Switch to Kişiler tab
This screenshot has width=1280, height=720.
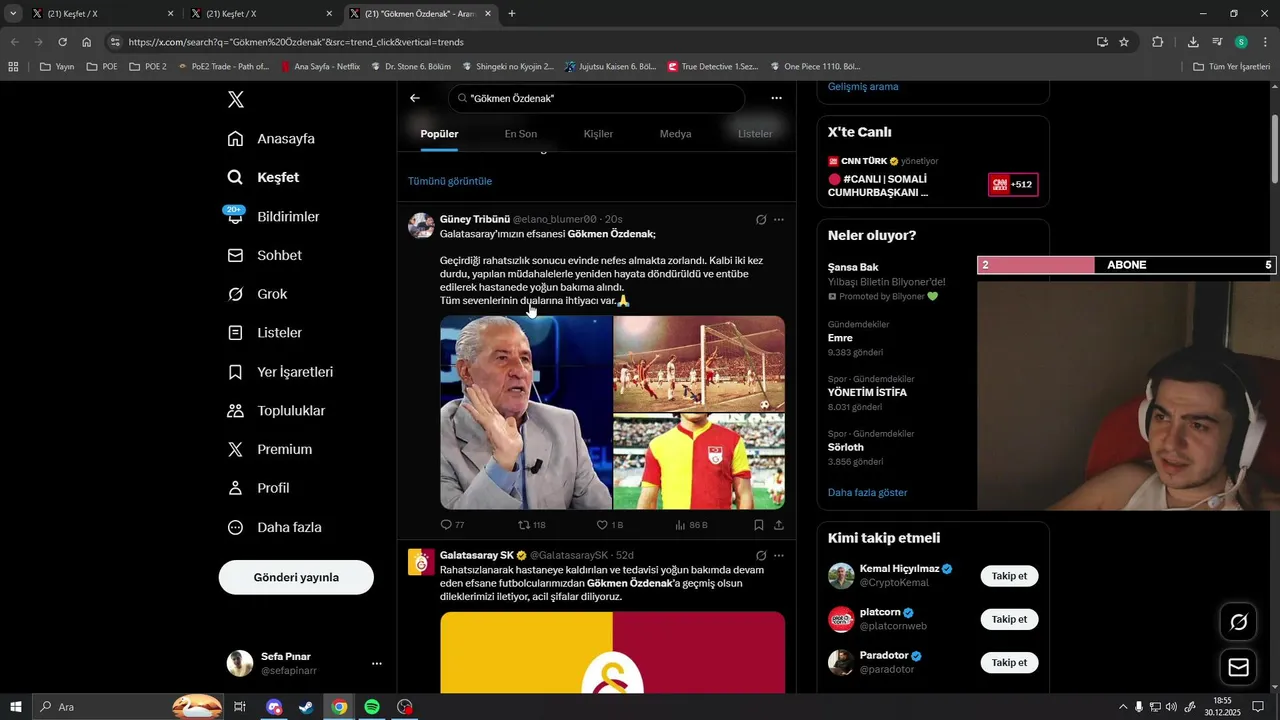598,133
